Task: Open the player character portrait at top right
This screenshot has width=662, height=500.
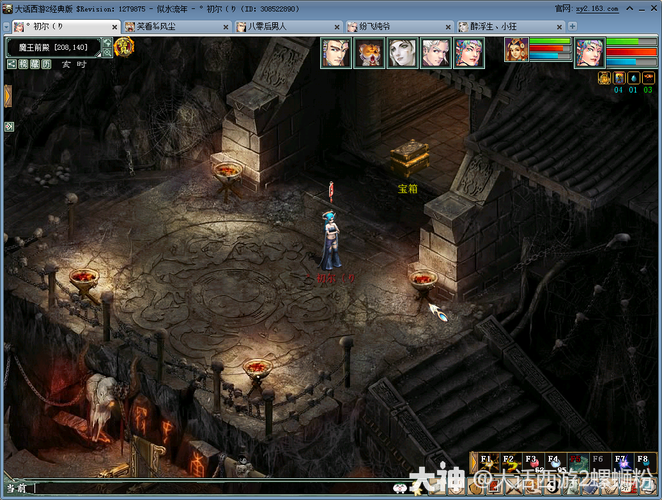Action: coord(590,53)
